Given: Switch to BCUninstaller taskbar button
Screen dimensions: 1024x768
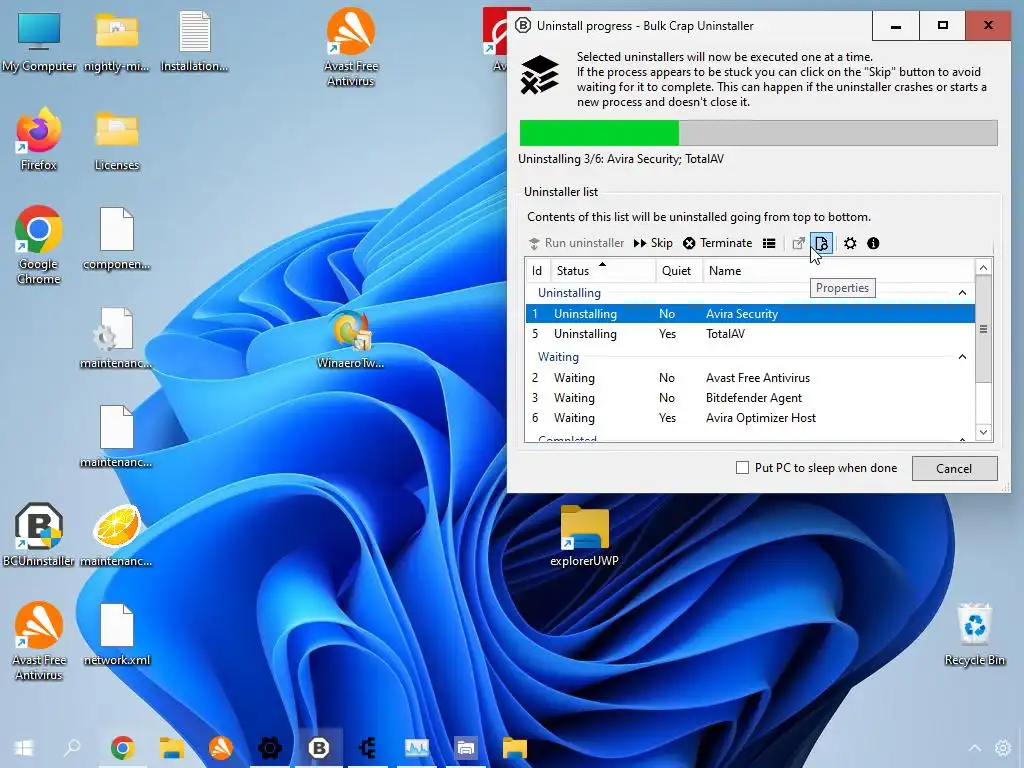Looking at the screenshot, I should click(319, 748).
